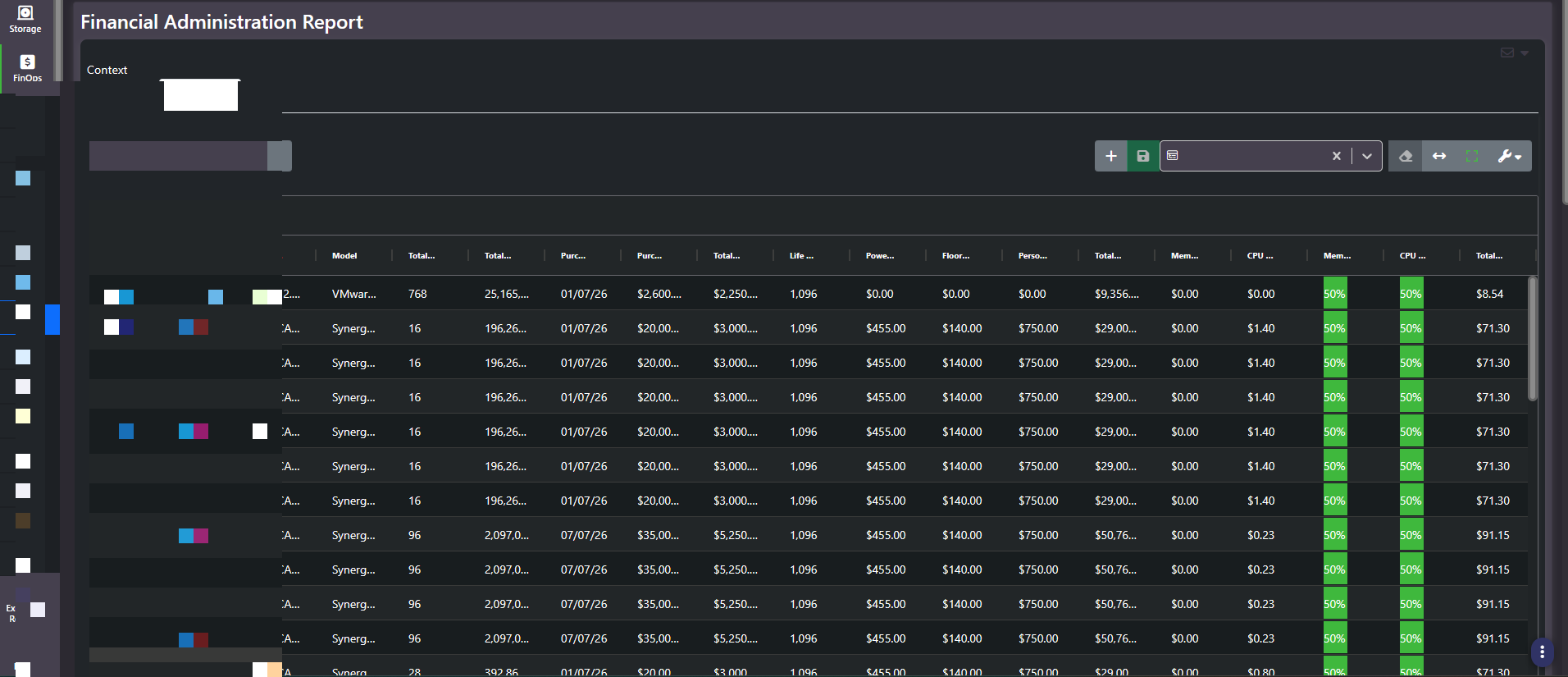The width and height of the screenshot is (1568, 677).
Task: Click the eraser icon to clear filters
Action: tap(1405, 156)
